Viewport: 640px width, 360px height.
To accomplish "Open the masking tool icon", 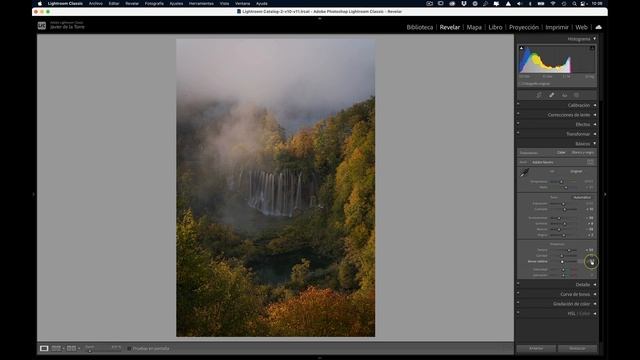I will (576, 95).
